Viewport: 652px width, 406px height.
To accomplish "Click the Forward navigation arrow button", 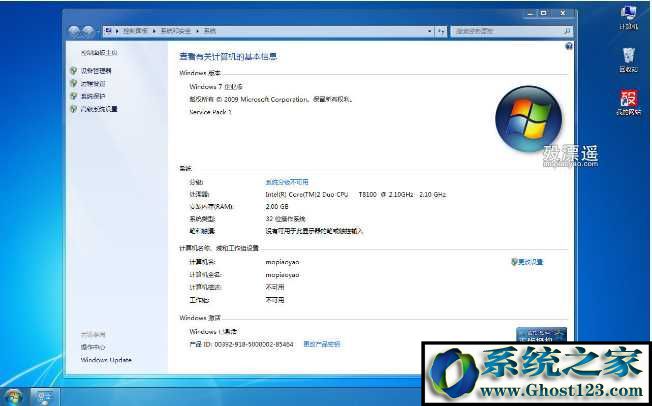I will coord(88,31).
